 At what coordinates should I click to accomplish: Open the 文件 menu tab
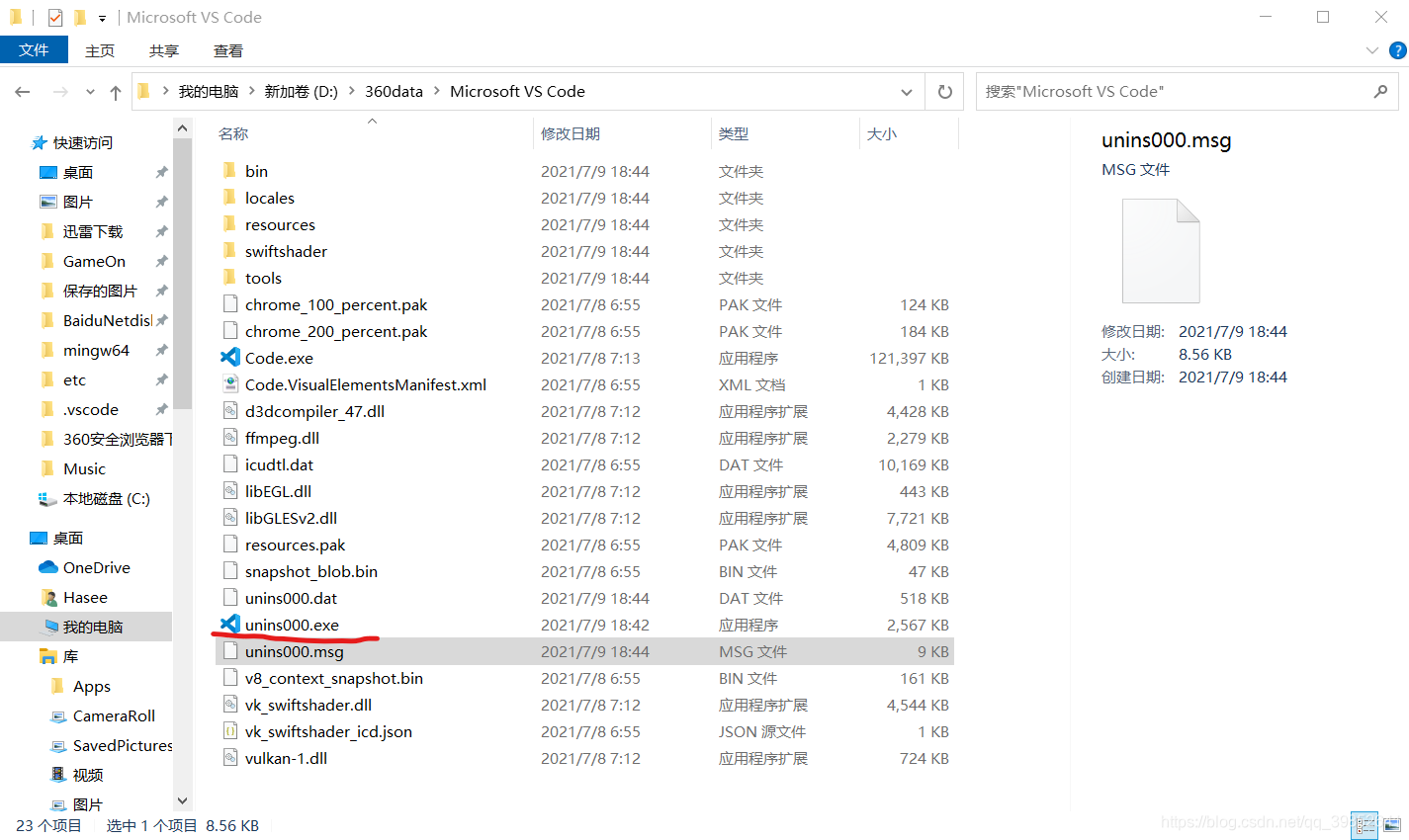34,49
